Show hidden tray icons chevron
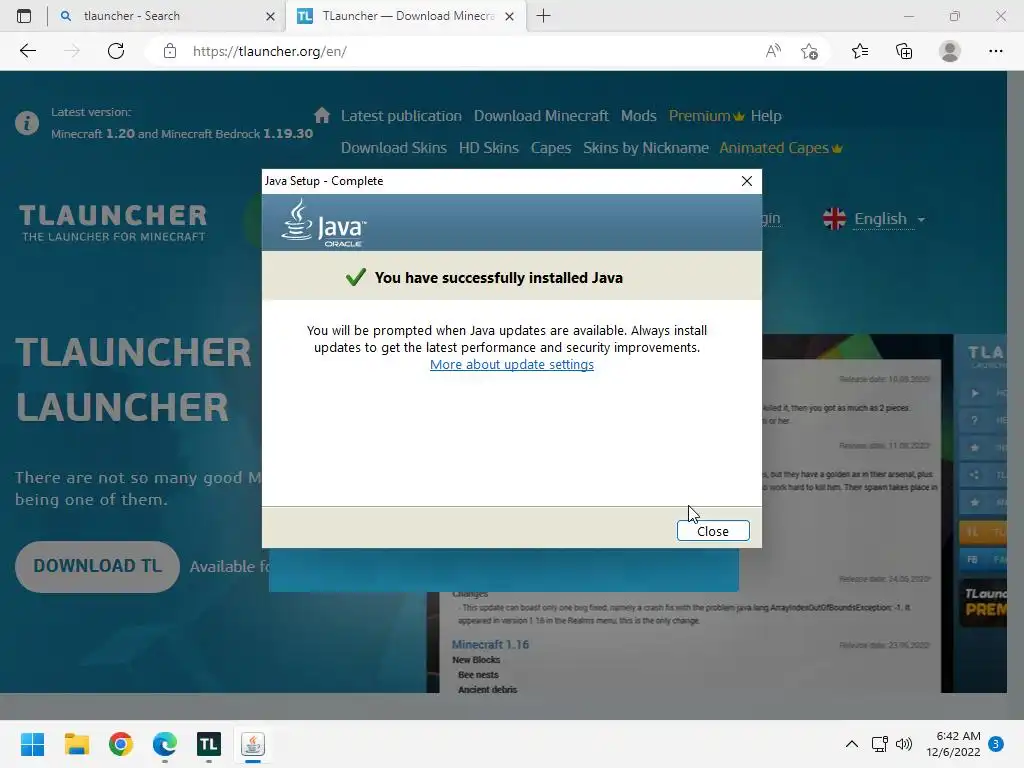Image resolution: width=1024 pixels, height=768 pixels. pyautogui.click(x=852, y=744)
